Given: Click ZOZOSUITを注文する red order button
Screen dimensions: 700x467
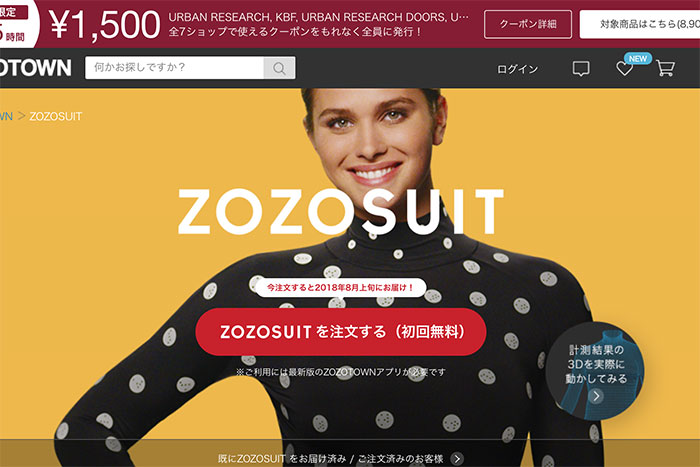Looking at the screenshot, I should 341,332.
